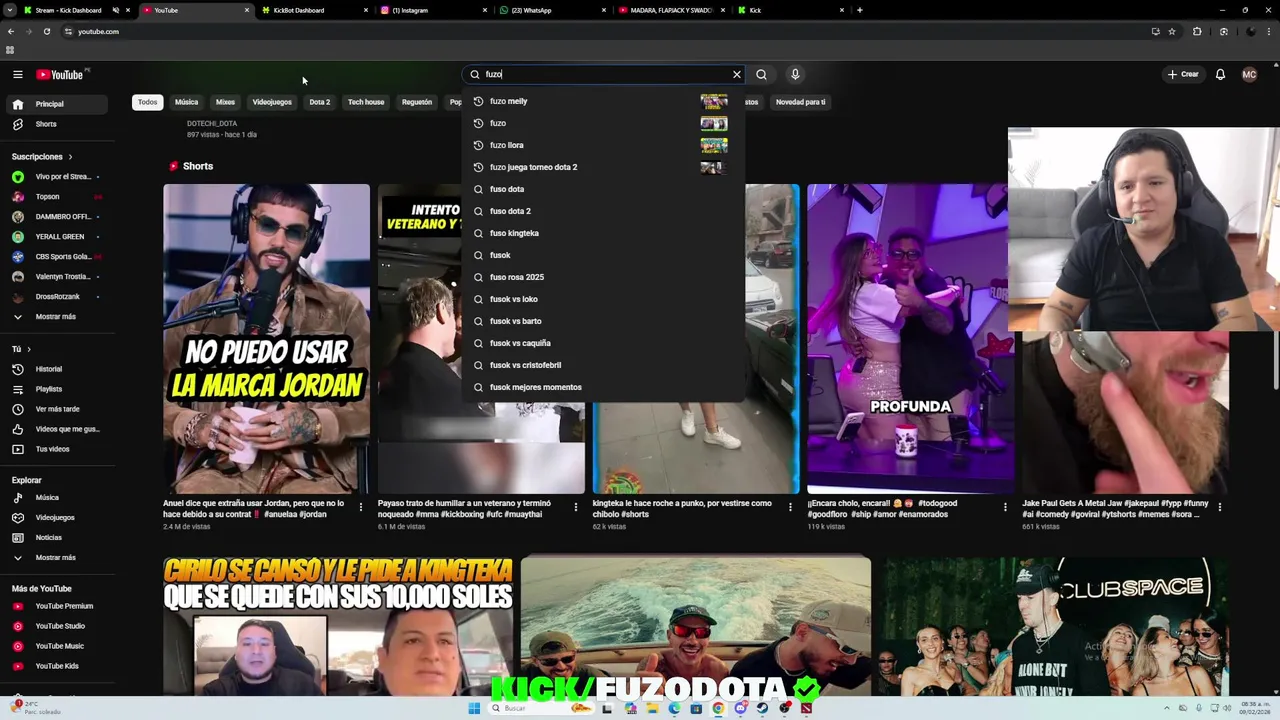Select the Todos filter chip

click(147, 102)
